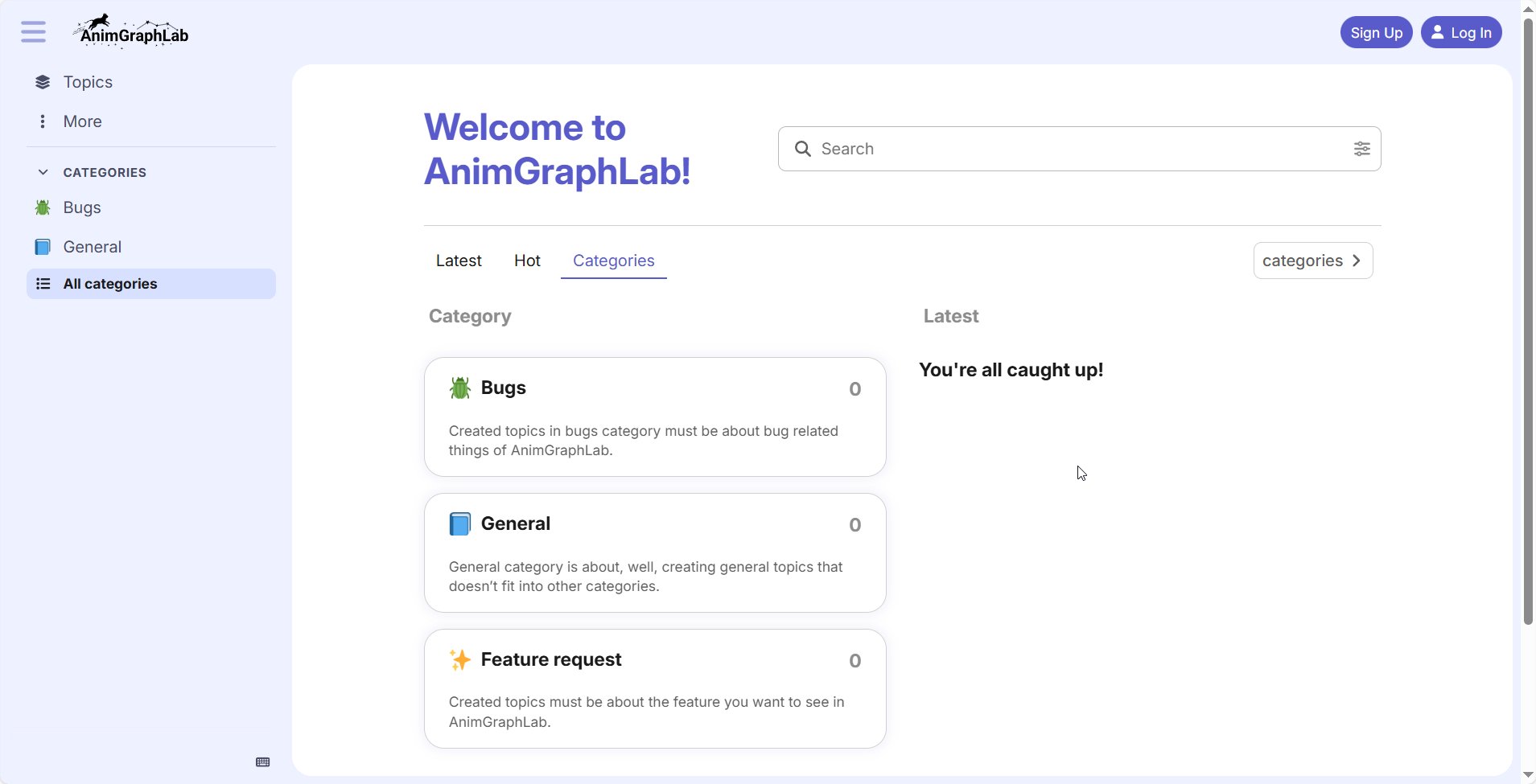Image resolution: width=1536 pixels, height=784 pixels.
Task: Click the Feature request sparkle icon
Action: click(459, 660)
